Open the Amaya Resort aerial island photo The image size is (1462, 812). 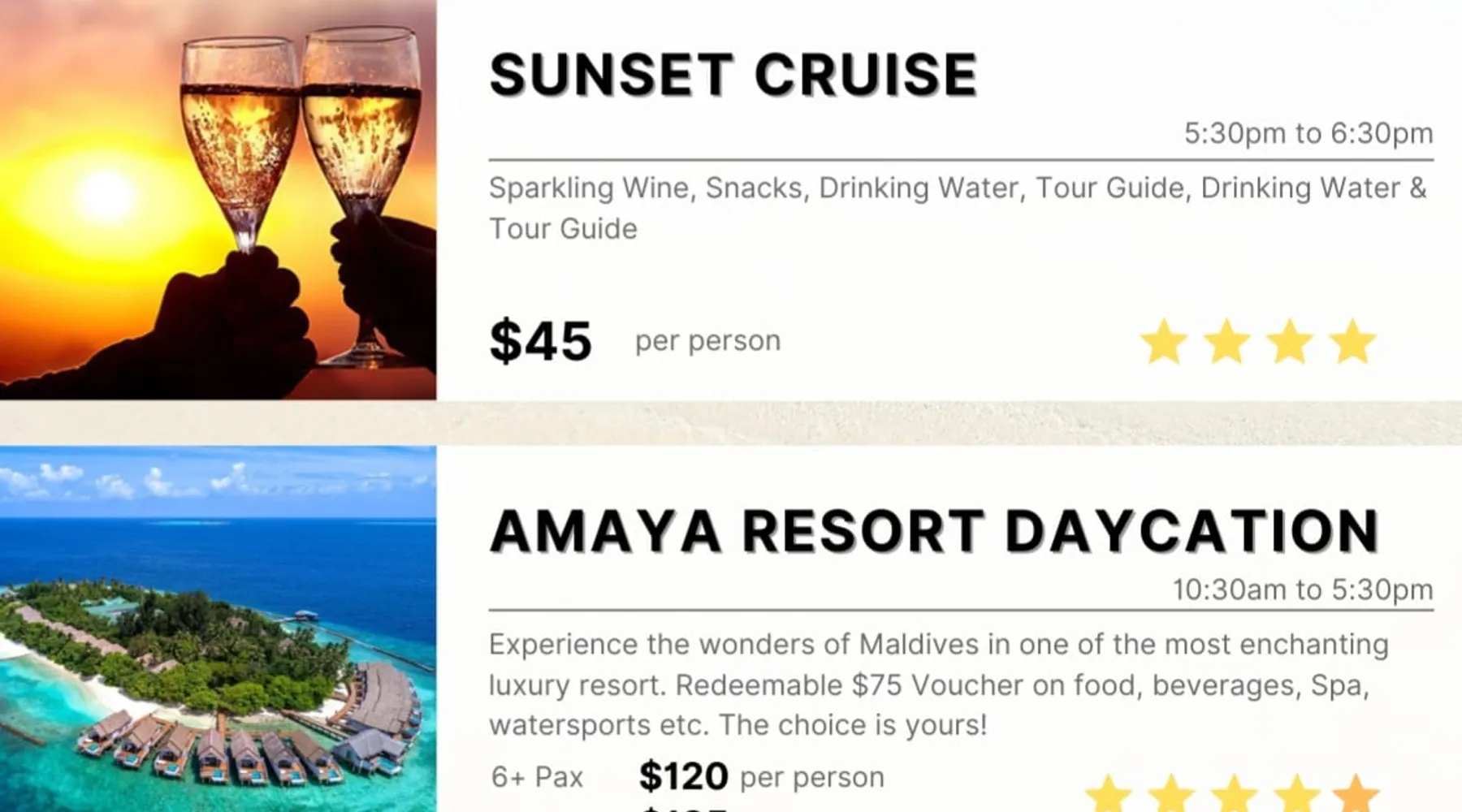click(218, 629)
